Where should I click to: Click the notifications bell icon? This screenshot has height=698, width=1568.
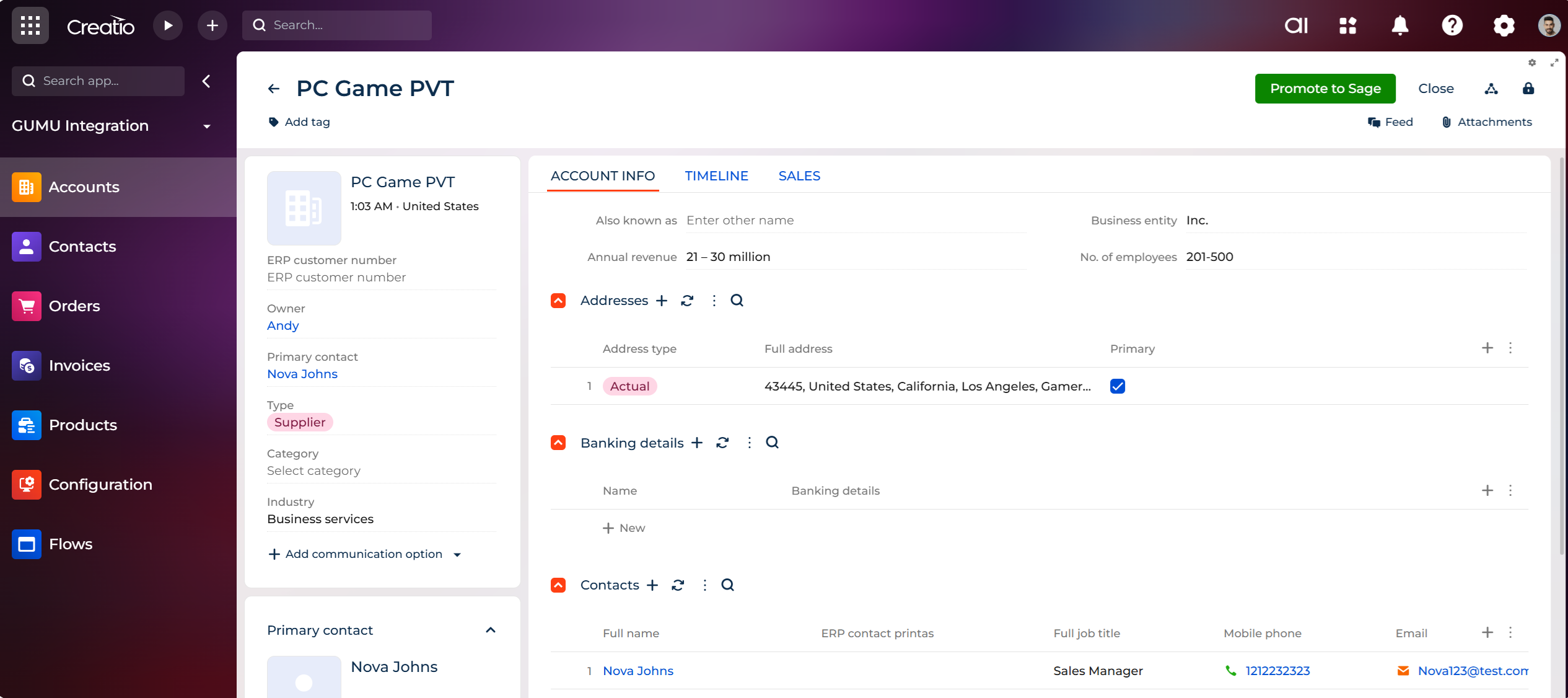tap(1400, 25)
